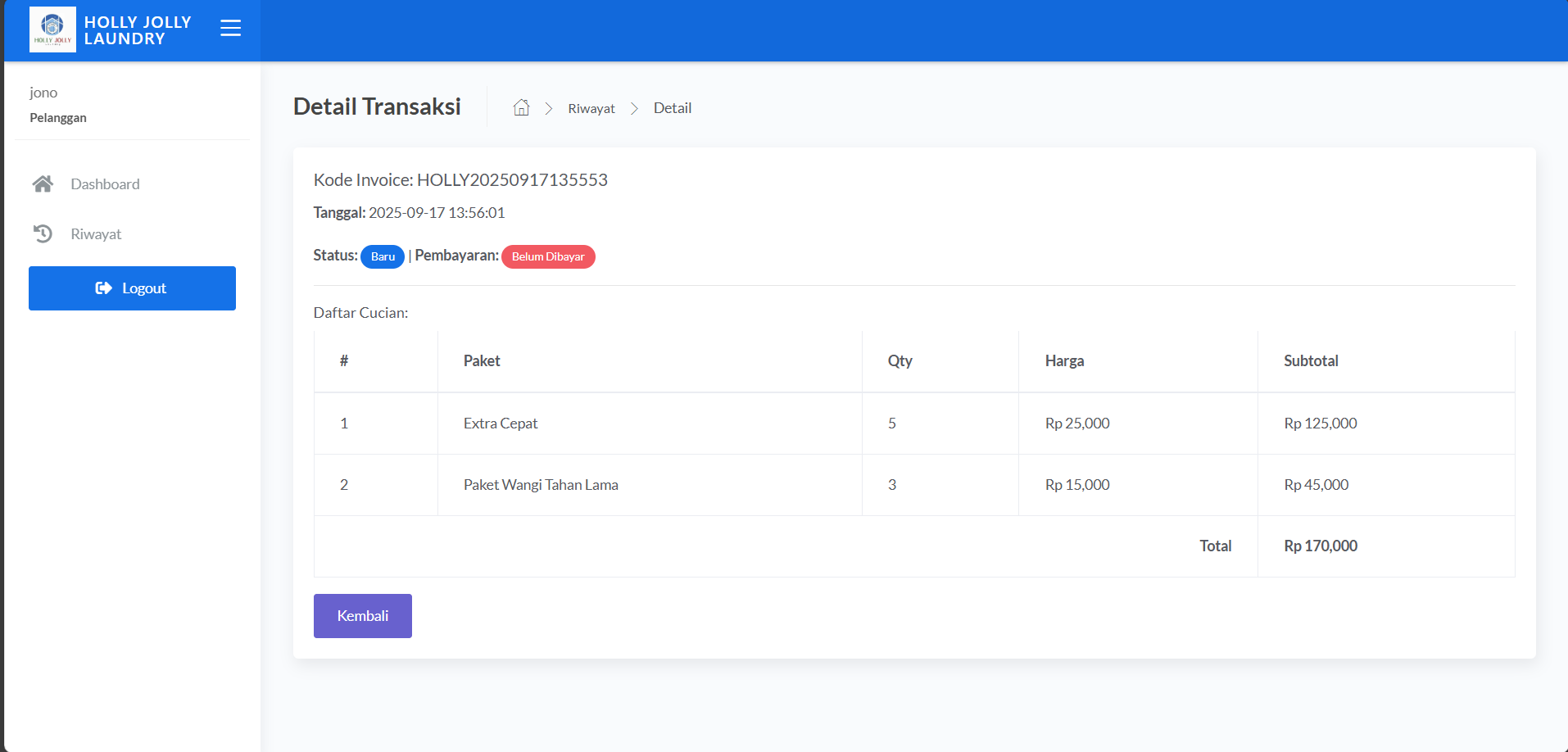Viewport: 1568px width, 752px height.
Task: Click the Detail breadcrumb item
Action: [x=672, y=108]
